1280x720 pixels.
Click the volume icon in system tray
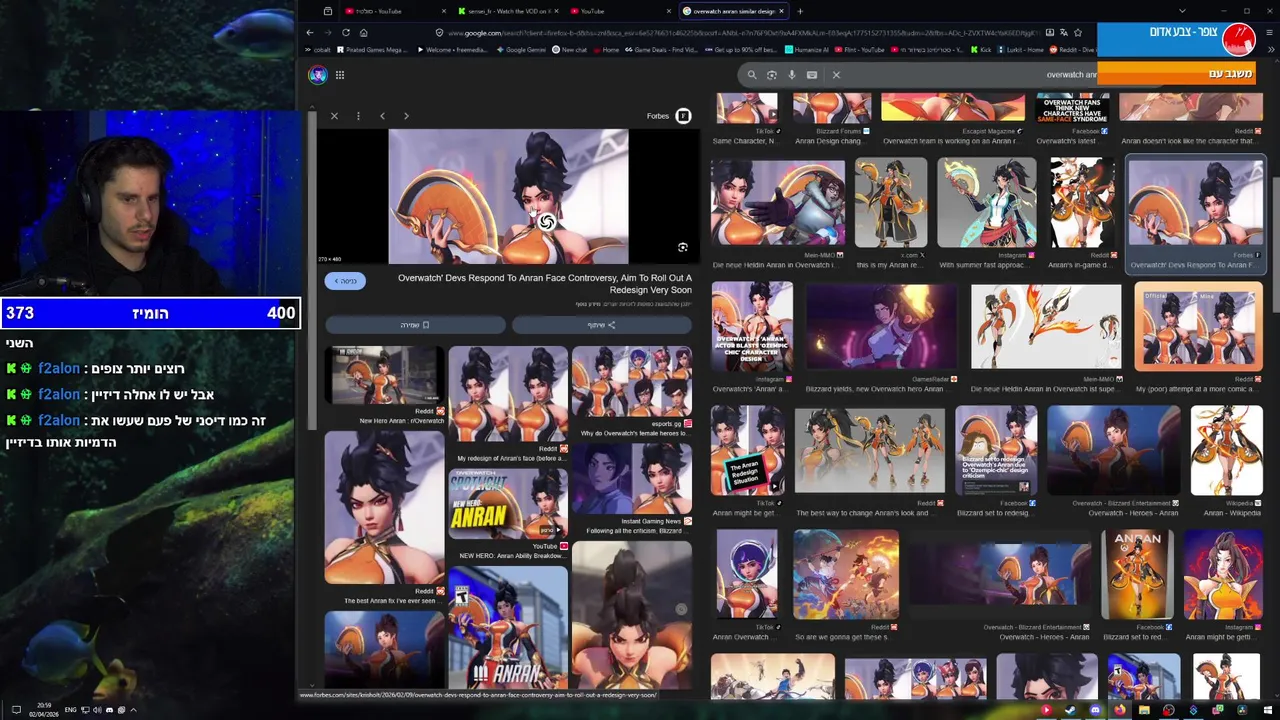pyautogui.click(x=97, y=710)
